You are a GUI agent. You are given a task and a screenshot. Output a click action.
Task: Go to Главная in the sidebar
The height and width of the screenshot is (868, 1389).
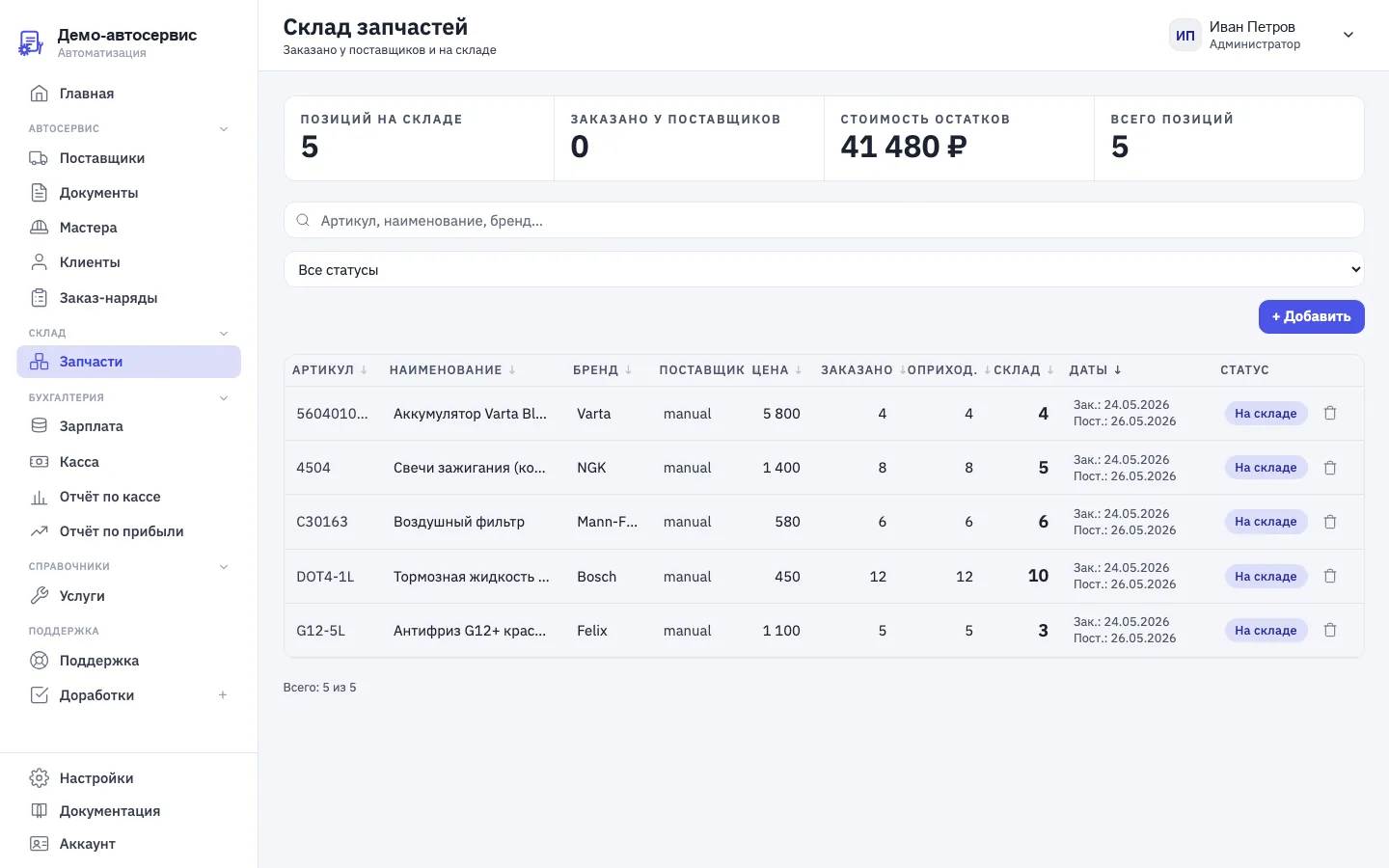pos(129,94)
